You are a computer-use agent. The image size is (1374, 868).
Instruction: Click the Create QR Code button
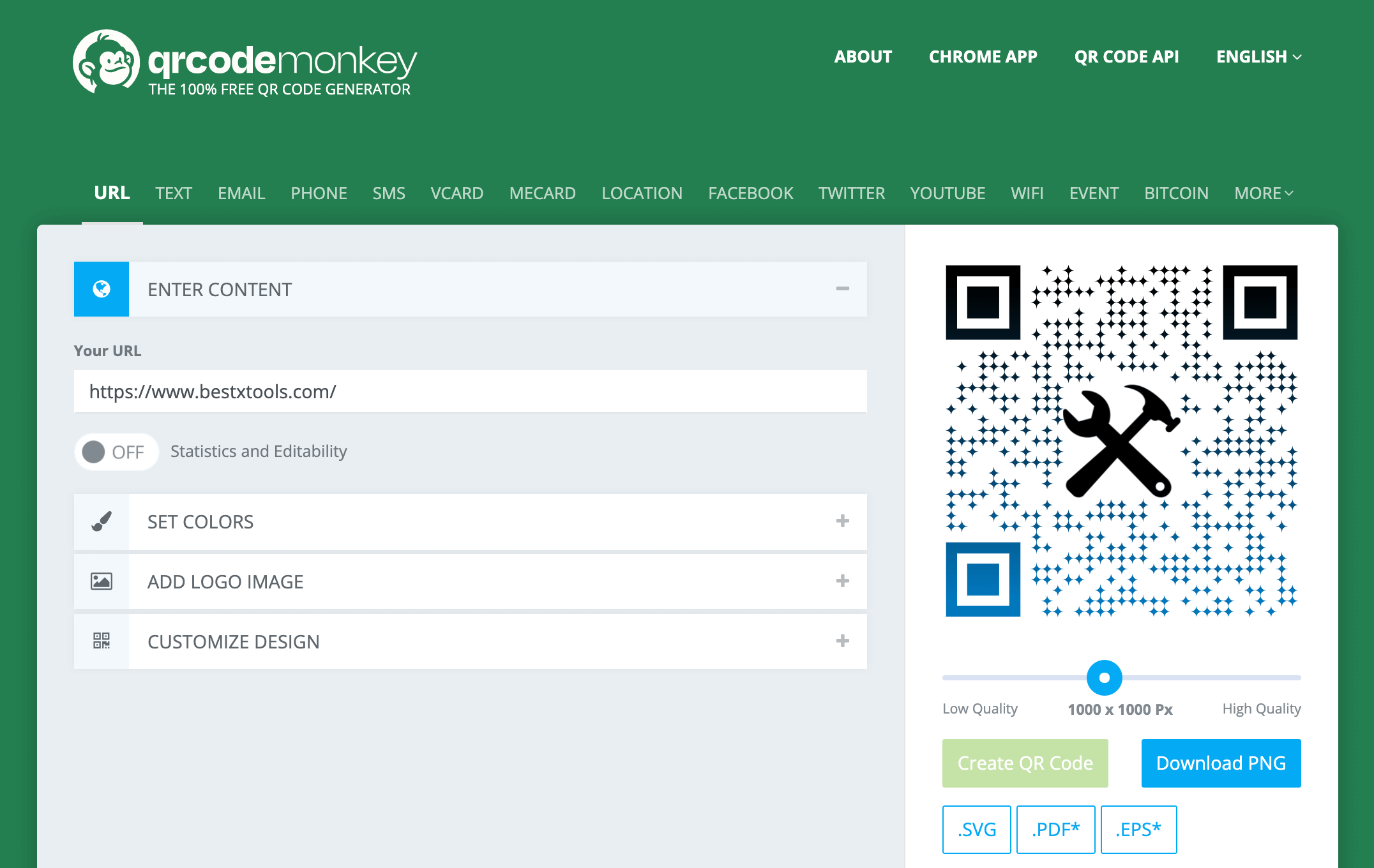click(1025, 763)
